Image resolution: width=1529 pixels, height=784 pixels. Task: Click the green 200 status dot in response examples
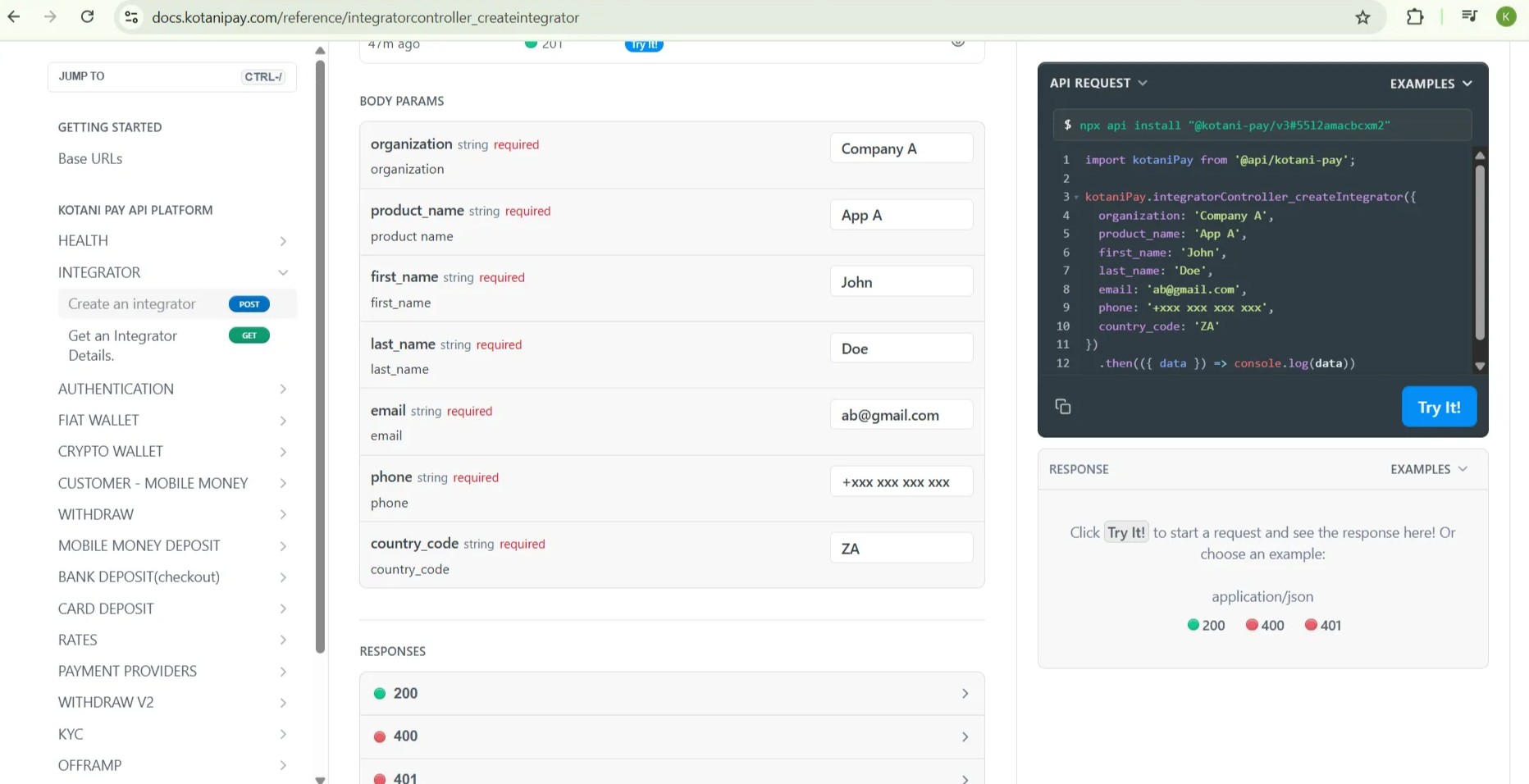1194,625
